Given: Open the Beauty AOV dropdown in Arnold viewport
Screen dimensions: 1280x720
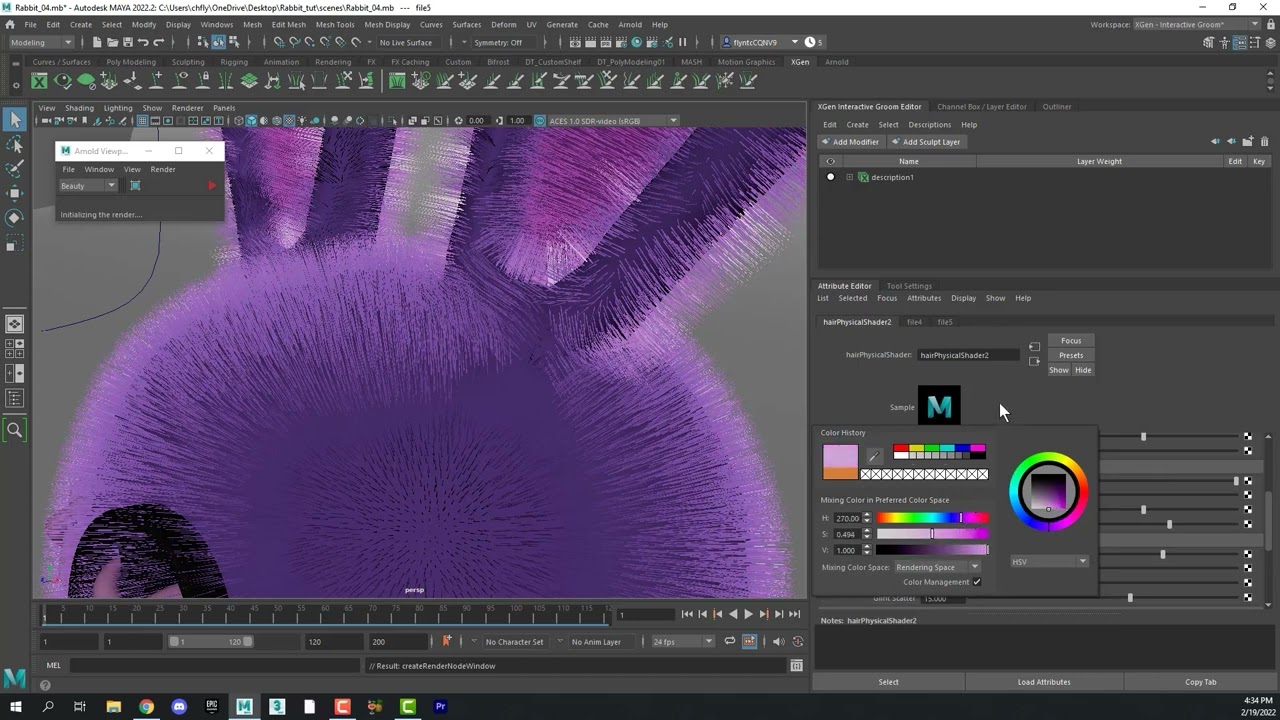Looking at the screenshot, I should click(88, 186).
